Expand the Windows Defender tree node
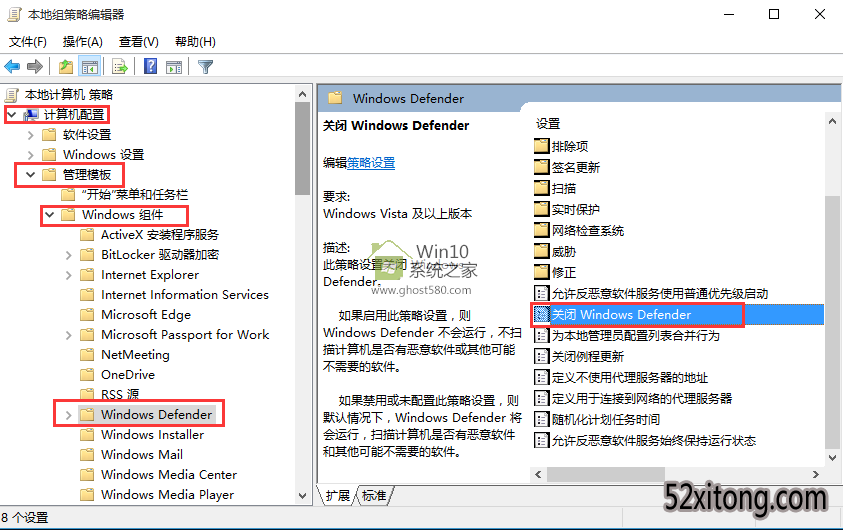843x530 pixels. [x=68, y=414]
